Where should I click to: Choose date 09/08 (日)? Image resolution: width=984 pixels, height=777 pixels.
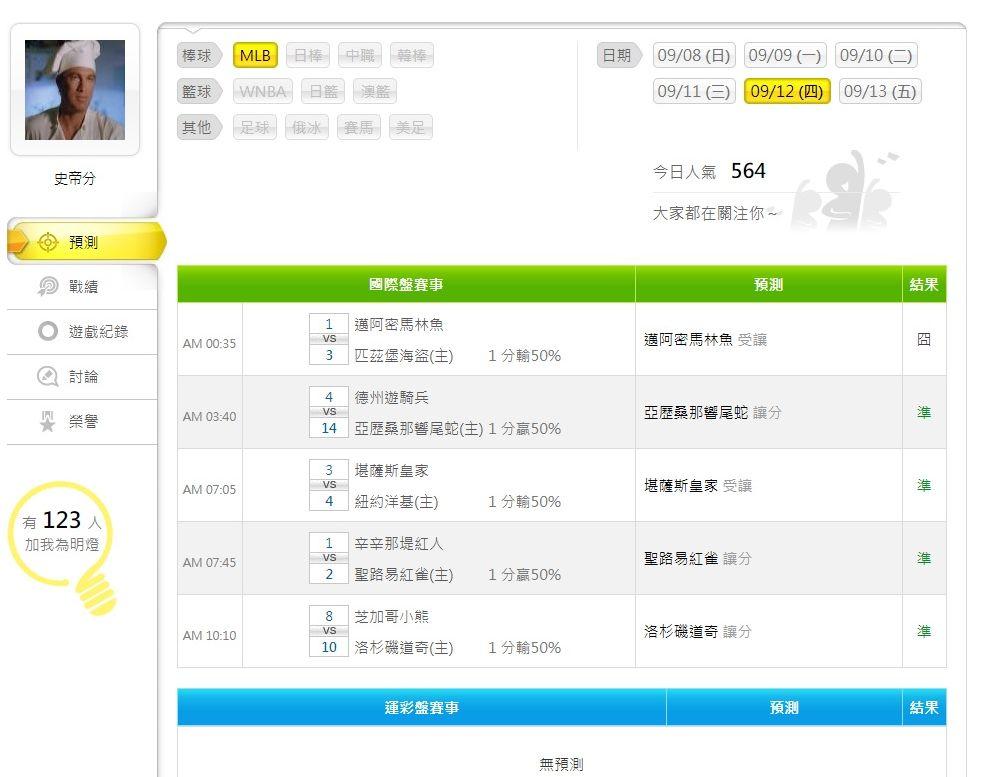click(694, 55)
